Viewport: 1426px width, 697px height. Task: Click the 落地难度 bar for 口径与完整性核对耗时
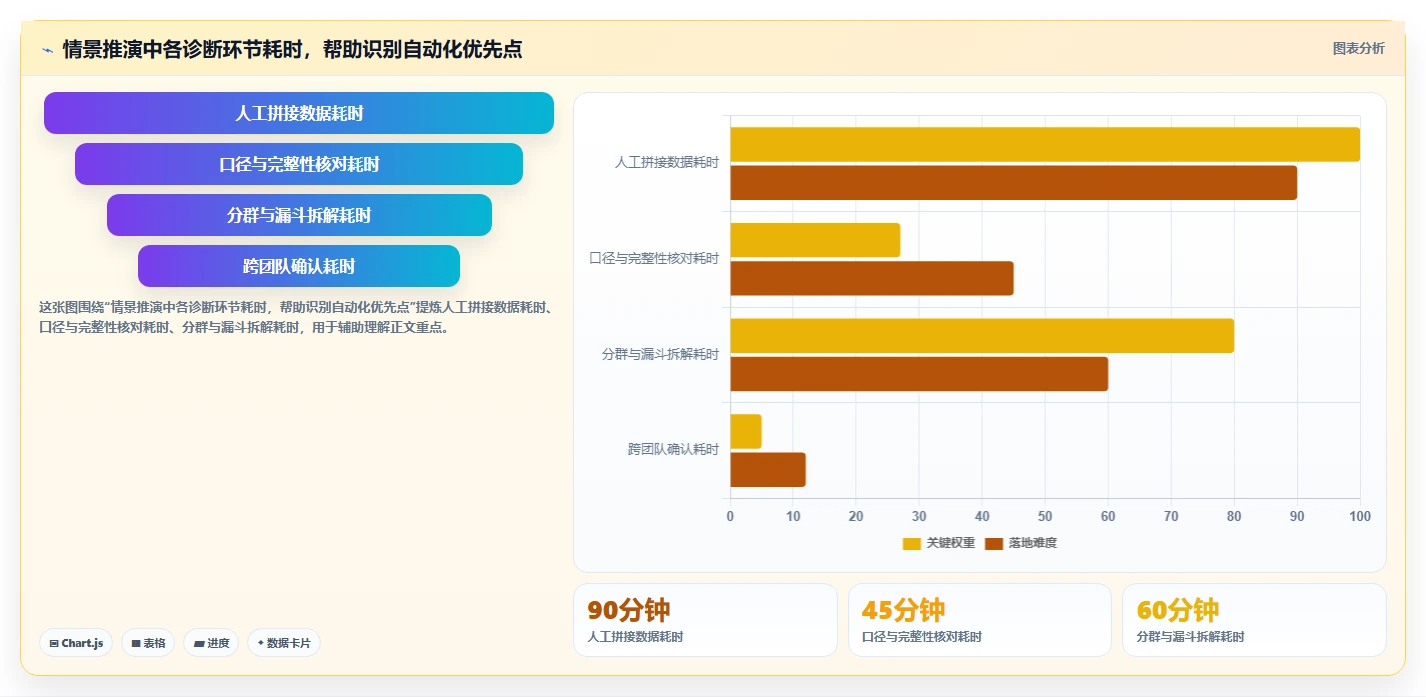(872, 278)
